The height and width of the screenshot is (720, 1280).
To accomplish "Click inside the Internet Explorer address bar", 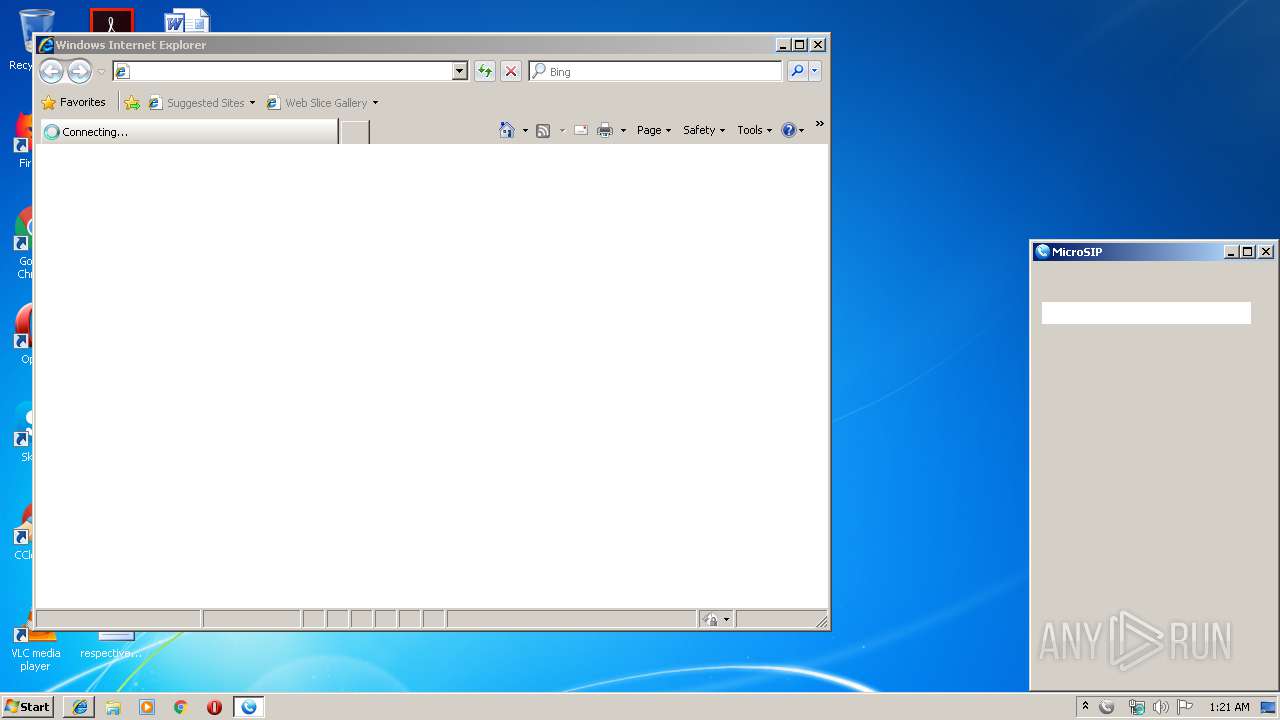I will pyautogui.click(x=282, y=71).
